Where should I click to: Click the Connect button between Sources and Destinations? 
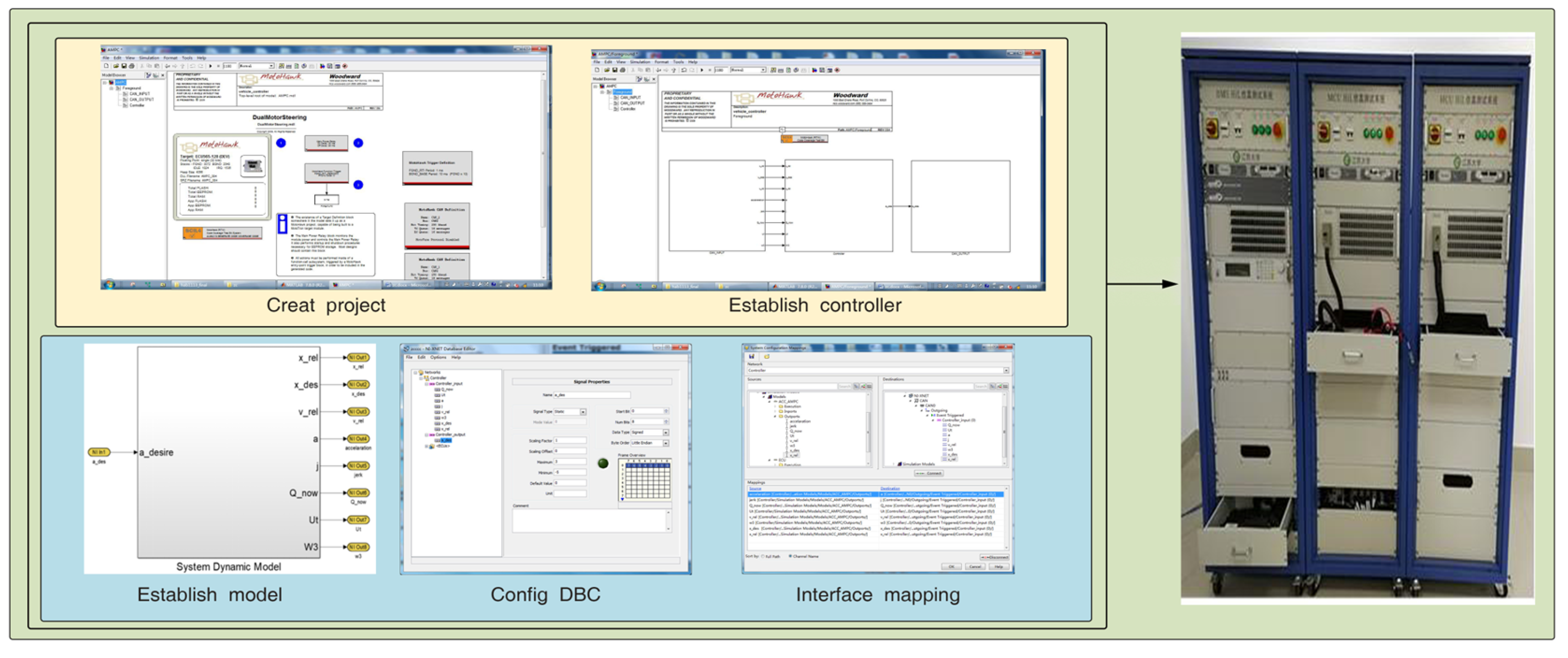pos(929,474)
